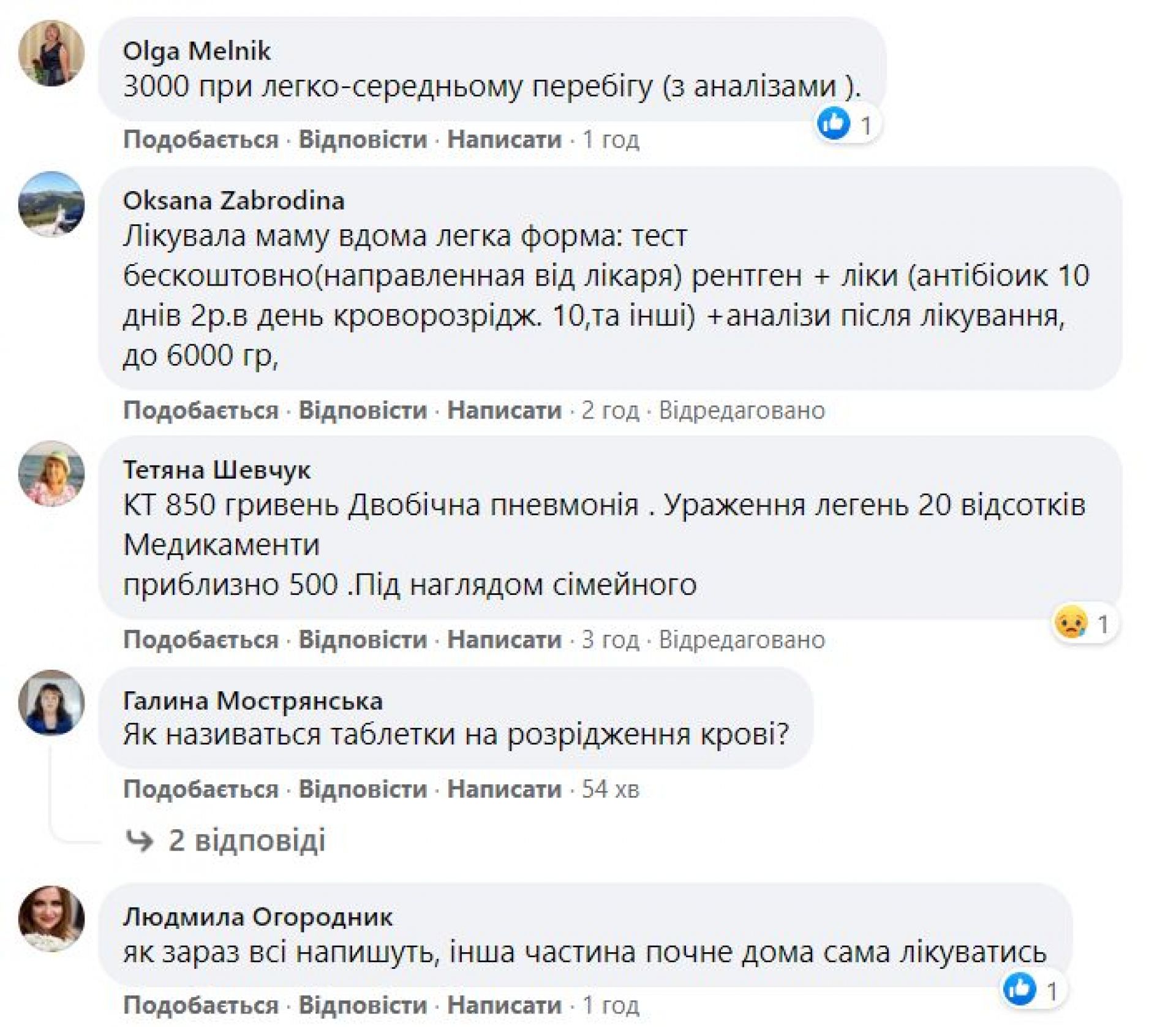
Task: Open Oksana Zabrodina's avatar photo
Action: 51,204
